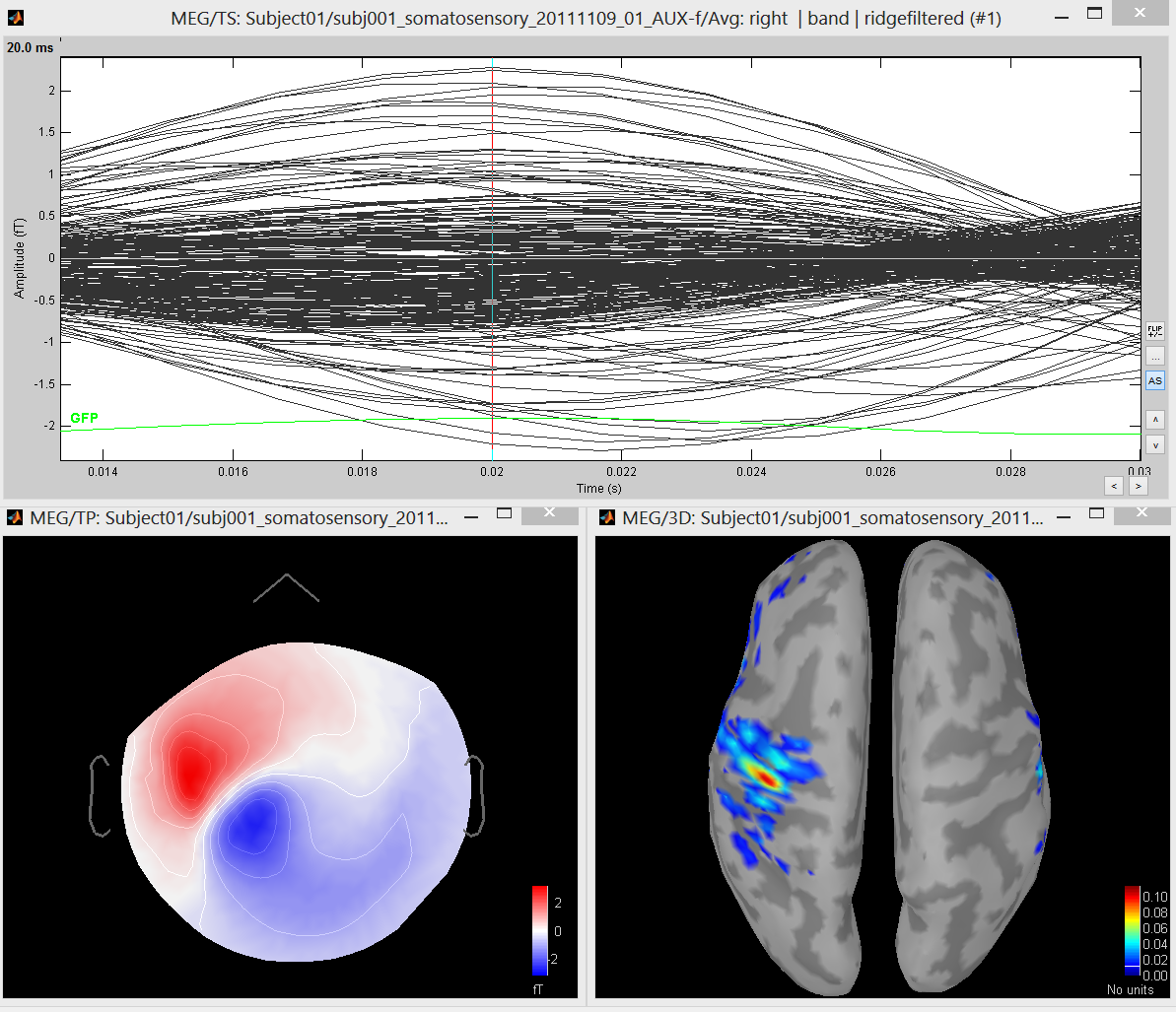Click the MATLAB icon in MEG/TP window
This screenshot has width=1176, height=1012.
click(x=15, y=517)
